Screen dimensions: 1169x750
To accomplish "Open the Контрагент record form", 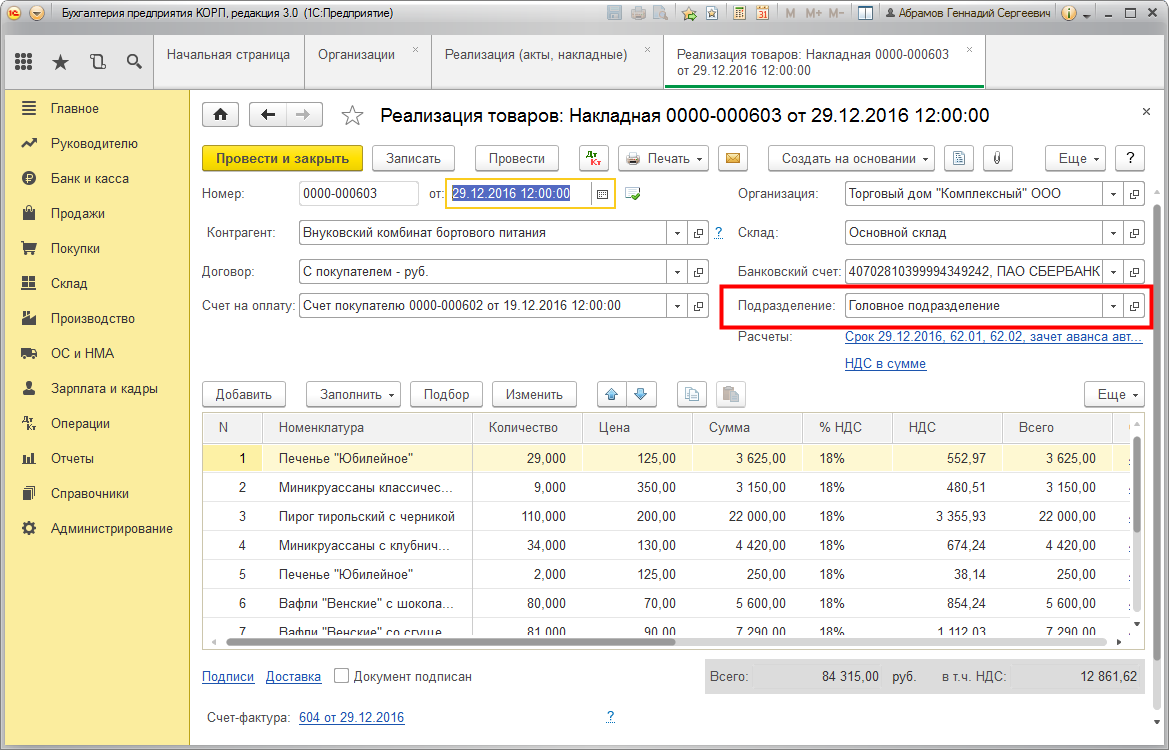I will pyautogui.click(x=699, y=233).
